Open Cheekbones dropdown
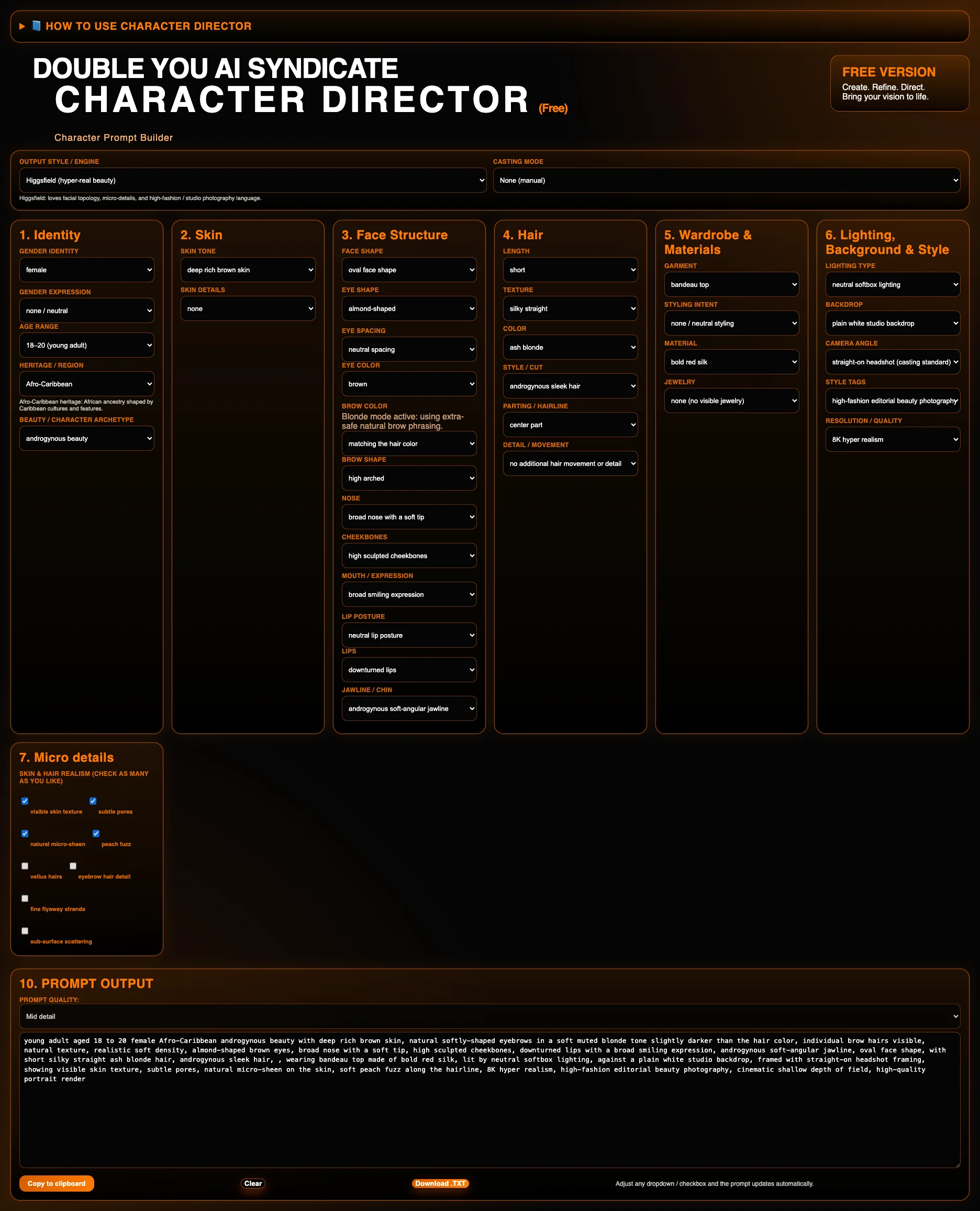This screenshot has width=980, height=1211. [409, 555]
